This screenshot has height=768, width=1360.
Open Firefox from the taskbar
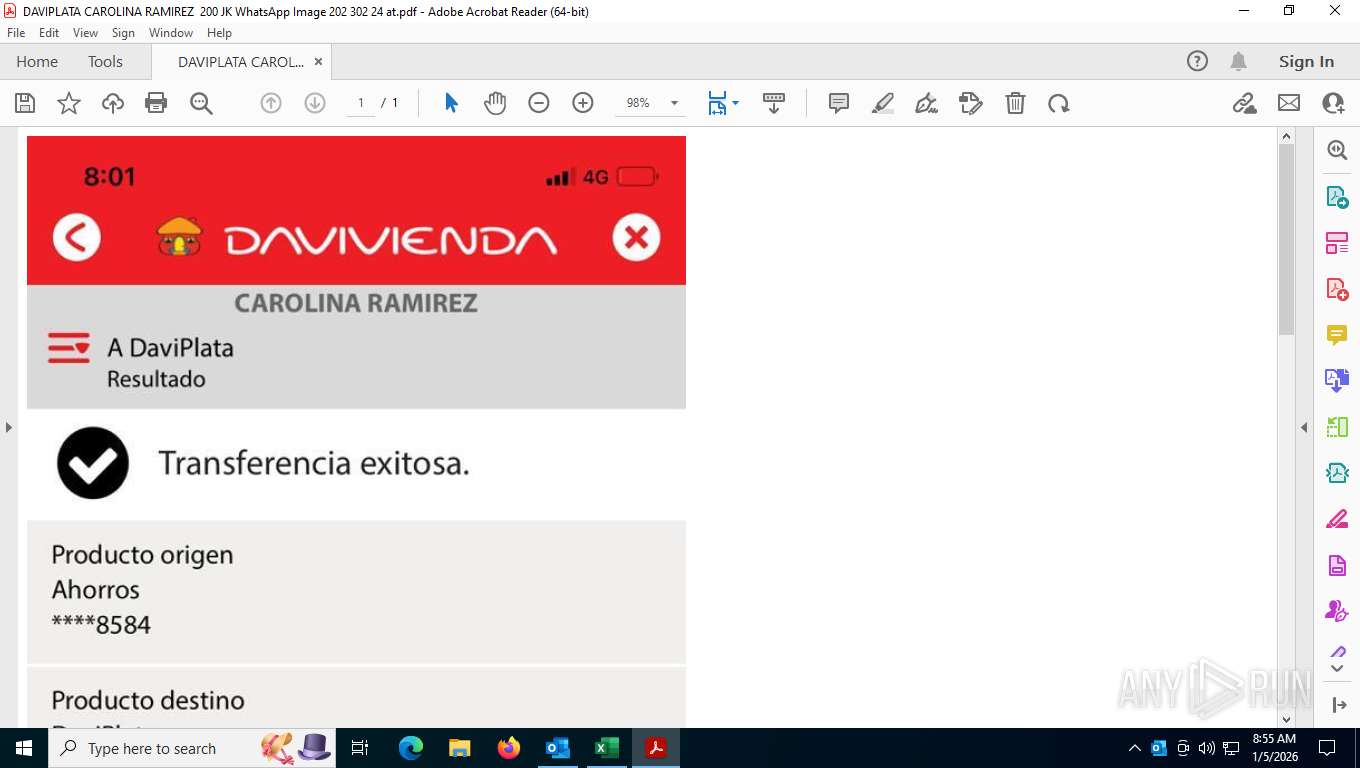click(x=509, y=748)
